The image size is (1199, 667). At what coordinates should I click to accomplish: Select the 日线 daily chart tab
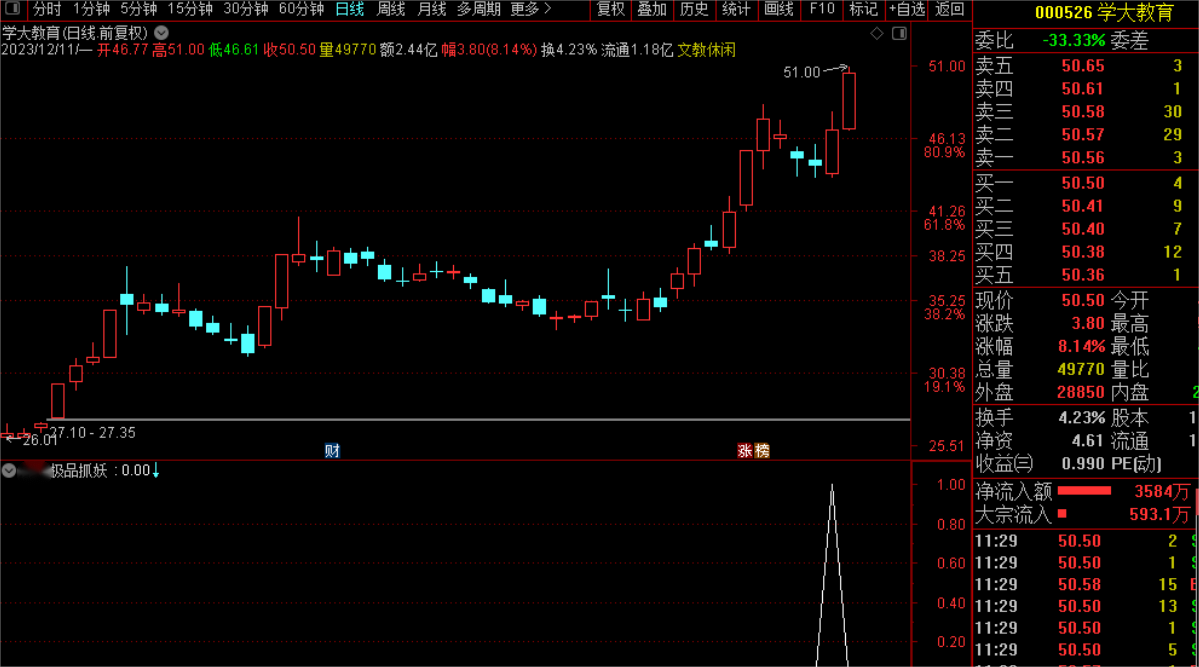[x=349, y=9]
